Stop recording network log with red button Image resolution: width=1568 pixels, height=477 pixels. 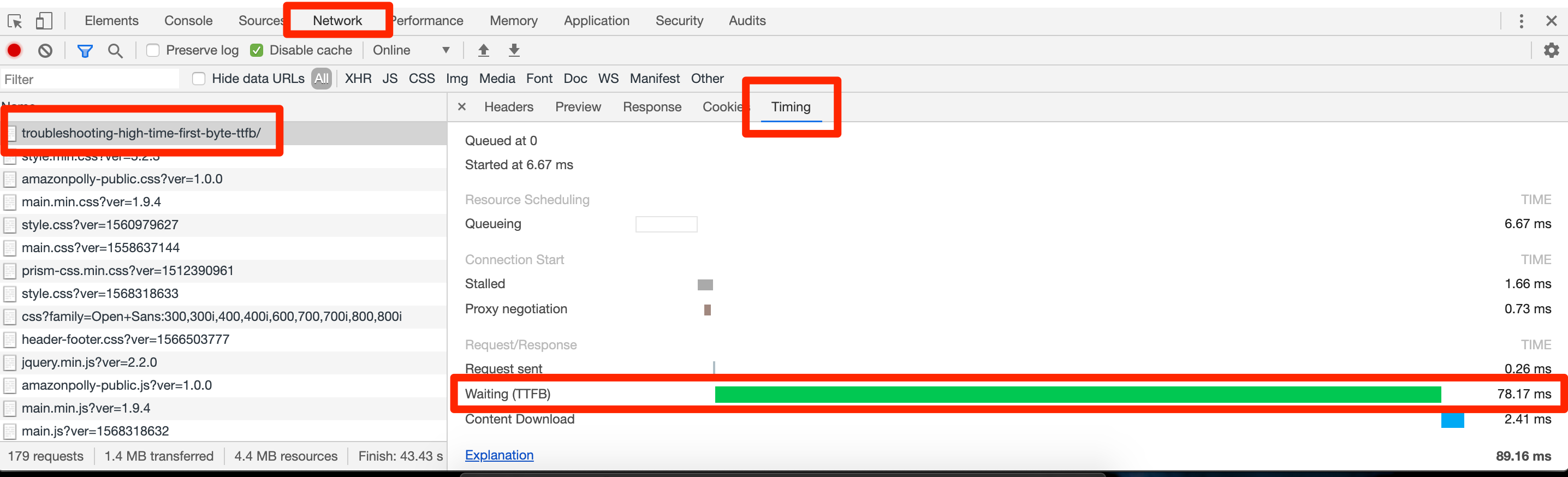(15, 51)
